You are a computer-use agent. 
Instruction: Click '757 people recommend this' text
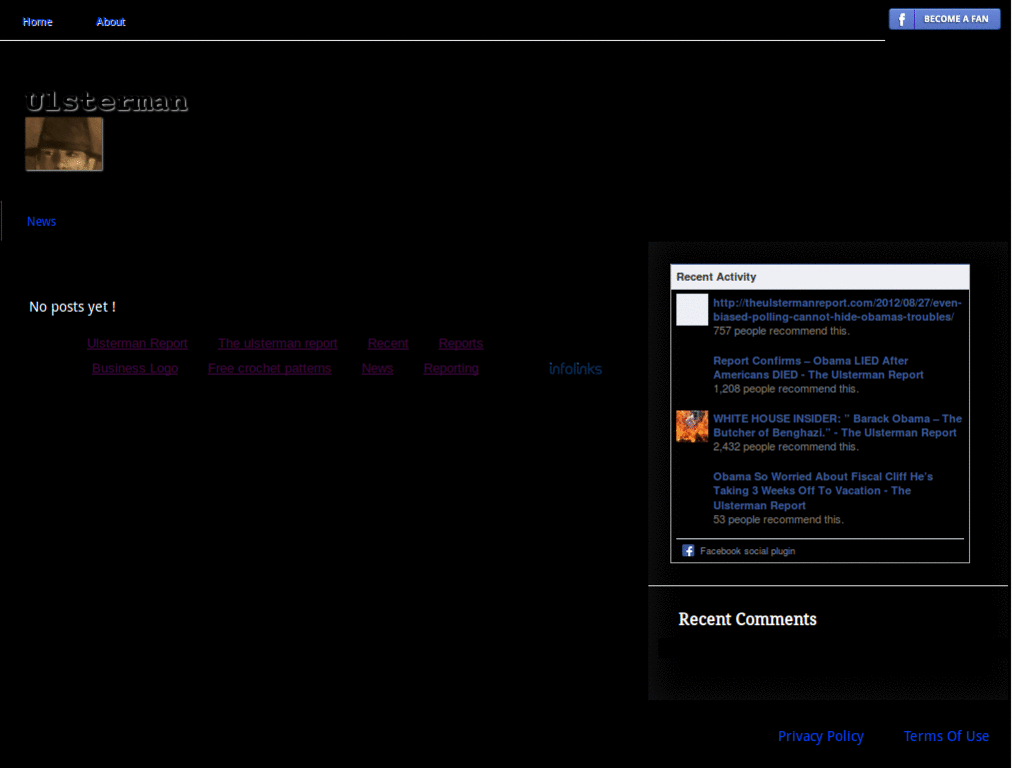click(781, 331)
